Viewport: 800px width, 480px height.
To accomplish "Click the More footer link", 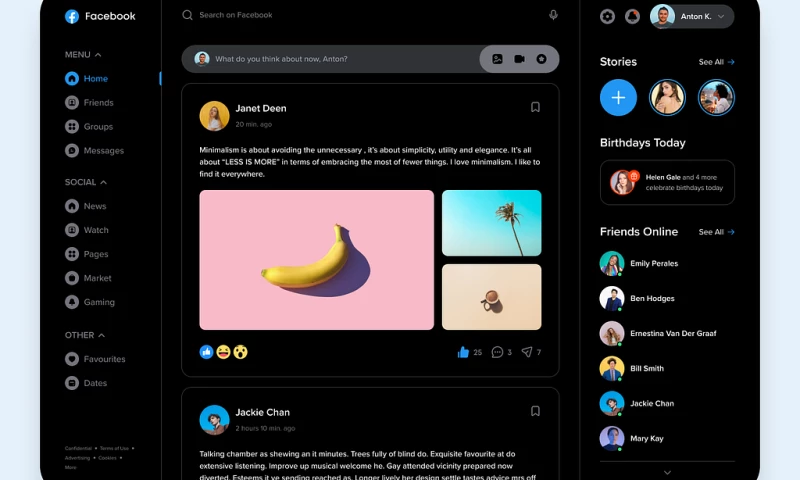I will (70, 467).
